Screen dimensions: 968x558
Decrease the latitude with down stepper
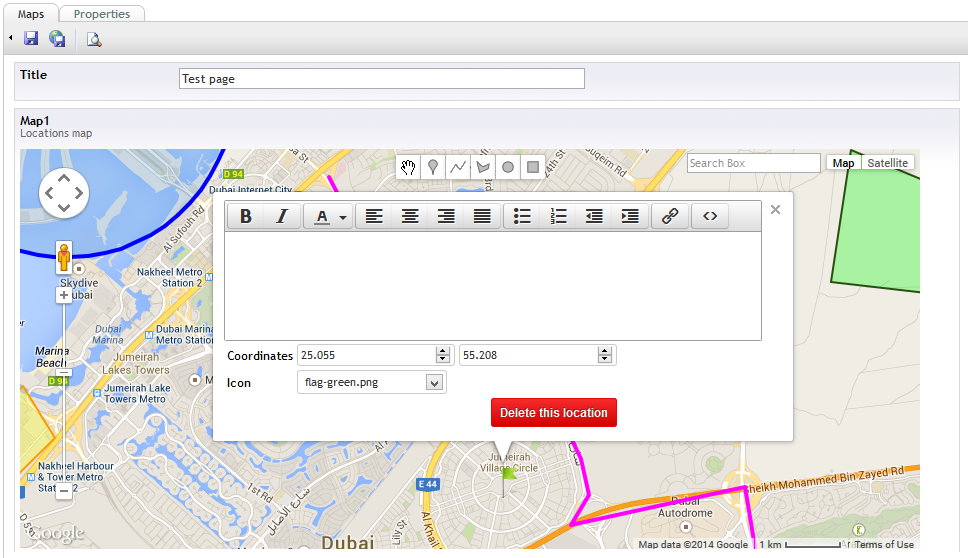pos(442,359)
